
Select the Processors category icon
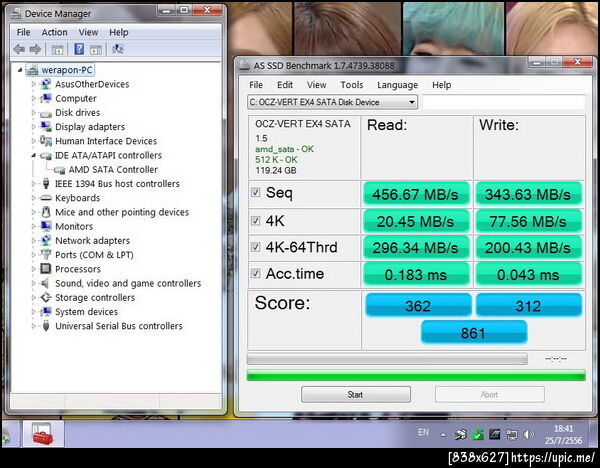46,269
